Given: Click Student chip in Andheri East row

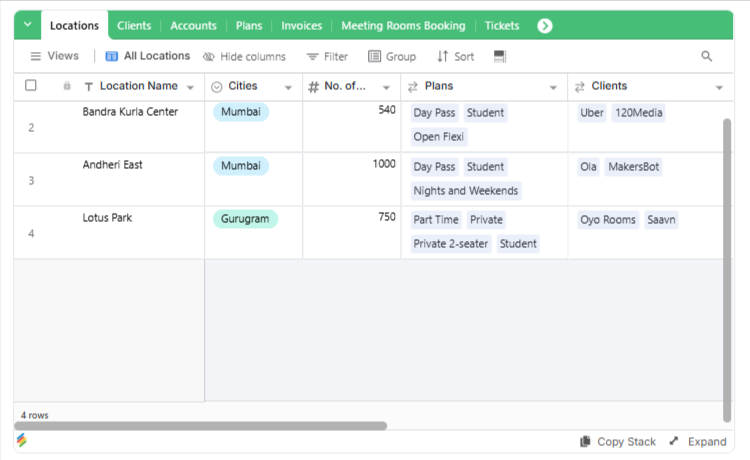Looking at the screenshot, I should 485,167.
